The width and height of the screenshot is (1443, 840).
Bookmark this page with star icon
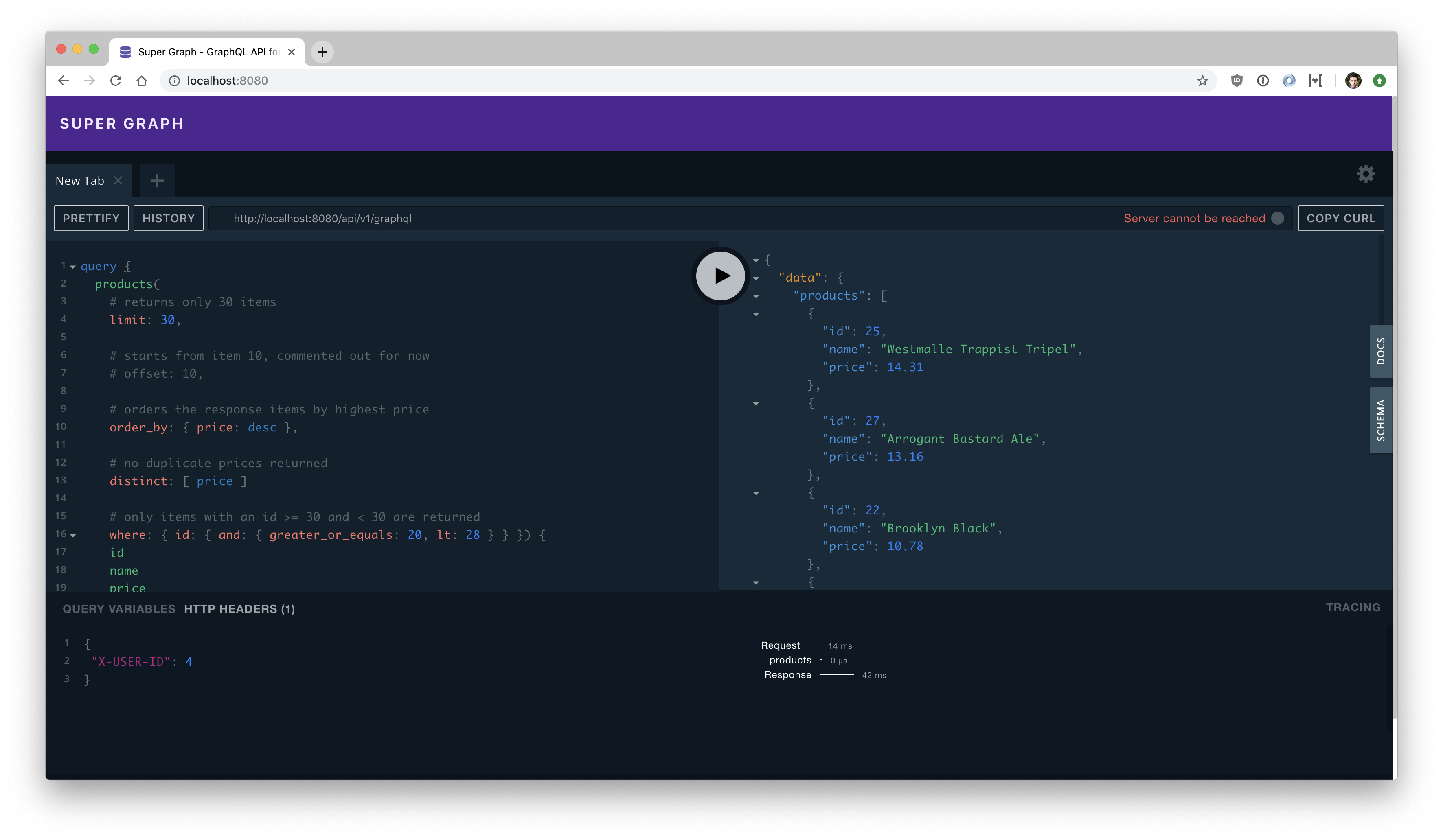[1202, 81]
